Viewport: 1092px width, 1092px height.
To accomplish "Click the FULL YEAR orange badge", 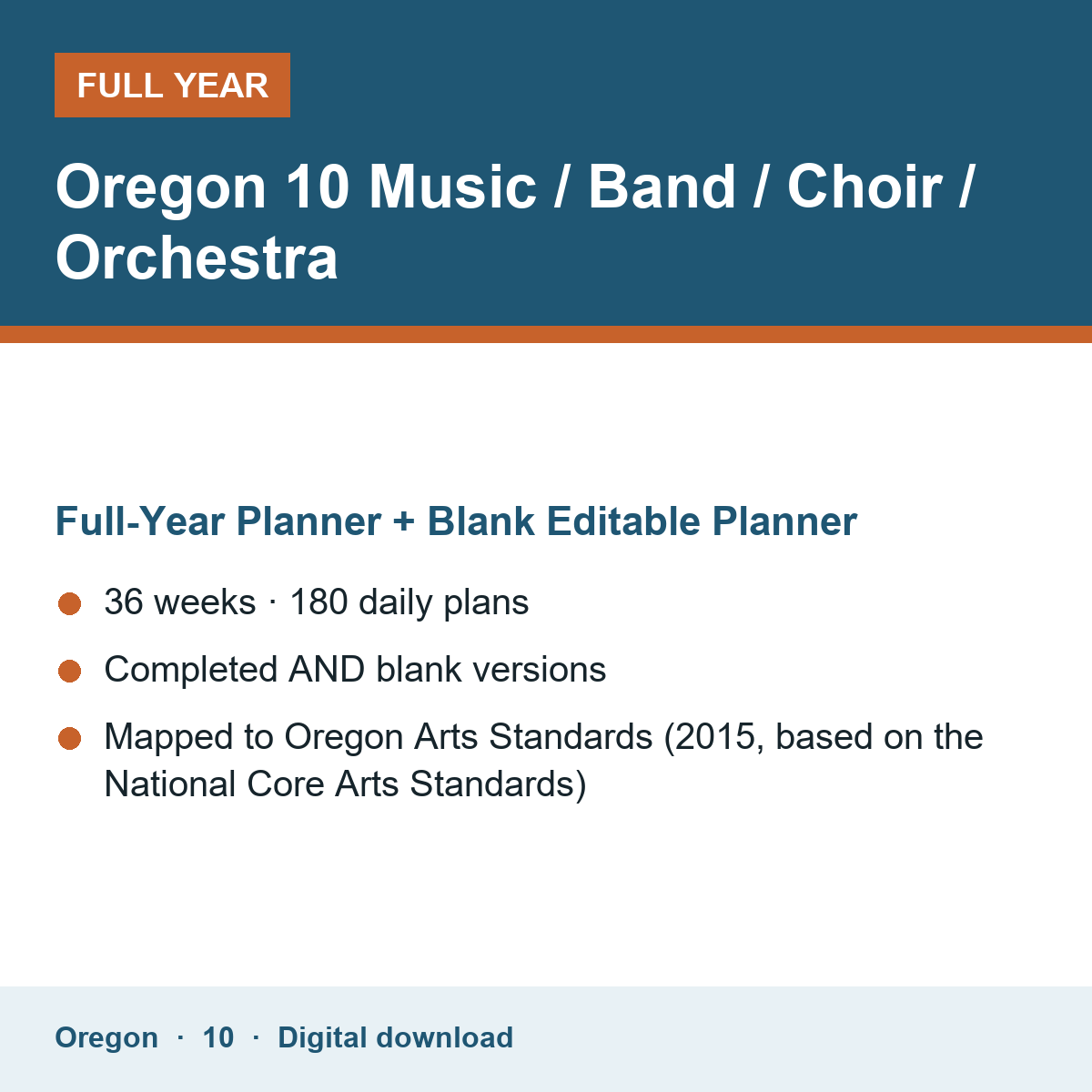I will point(172,85).
